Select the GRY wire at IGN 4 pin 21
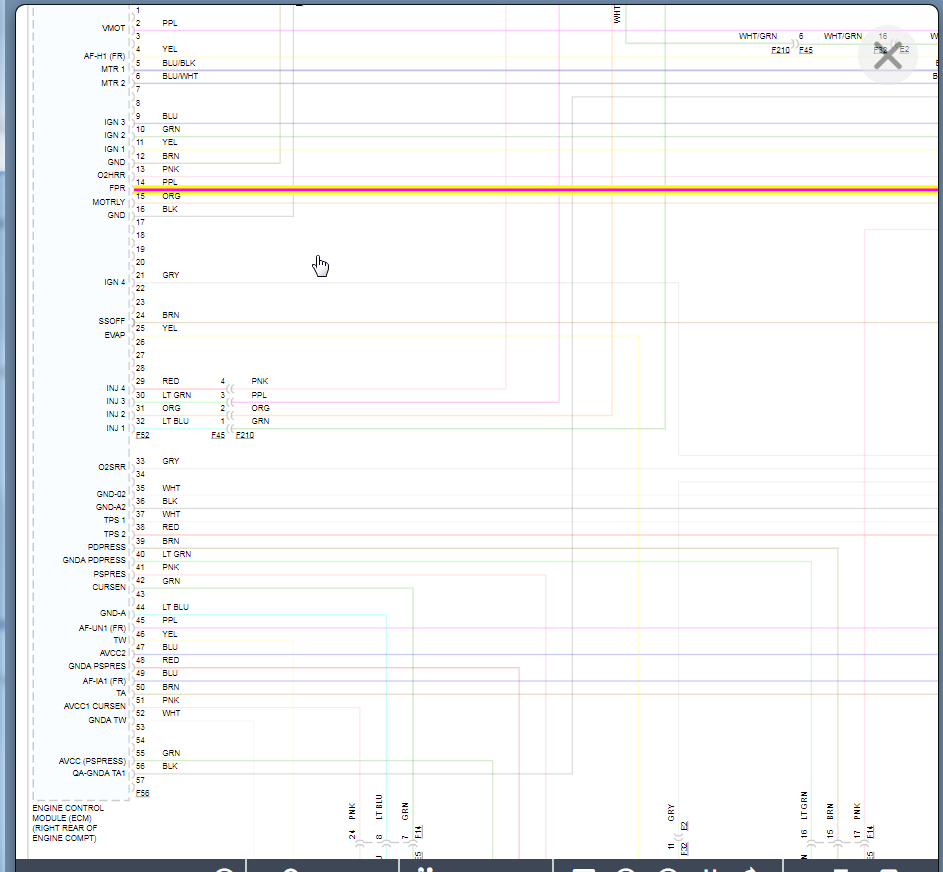Image resolution: width=943 pixels, height=872 pixels. [x=400, y=282]
